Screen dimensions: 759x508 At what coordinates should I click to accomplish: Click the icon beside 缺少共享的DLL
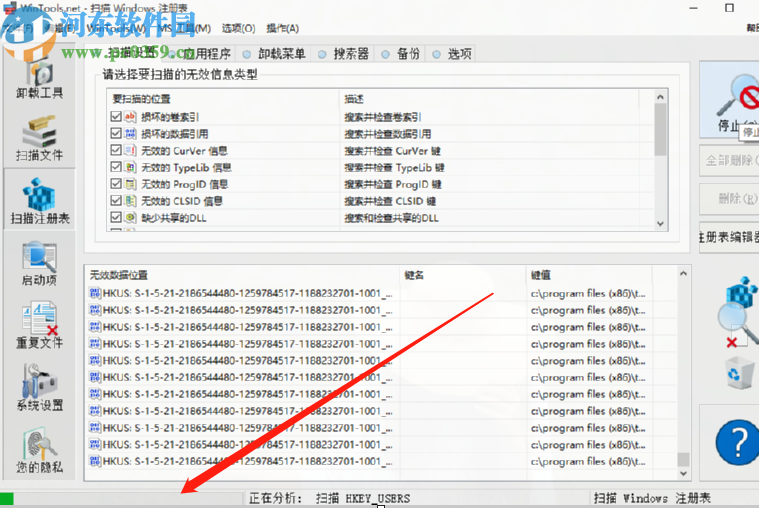[x=130, y=217]
